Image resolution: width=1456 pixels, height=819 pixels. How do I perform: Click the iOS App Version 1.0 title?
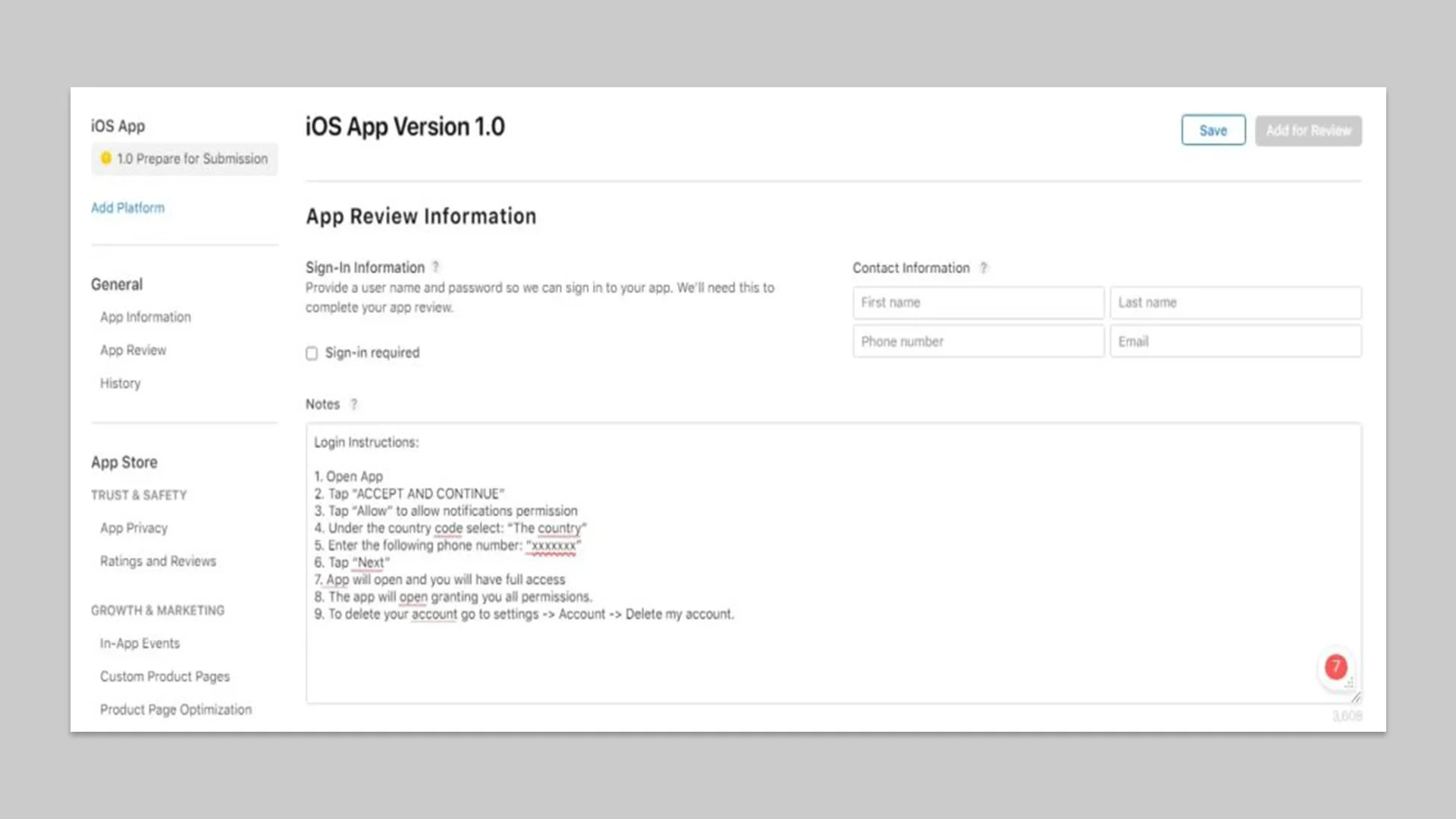(405, 127)
